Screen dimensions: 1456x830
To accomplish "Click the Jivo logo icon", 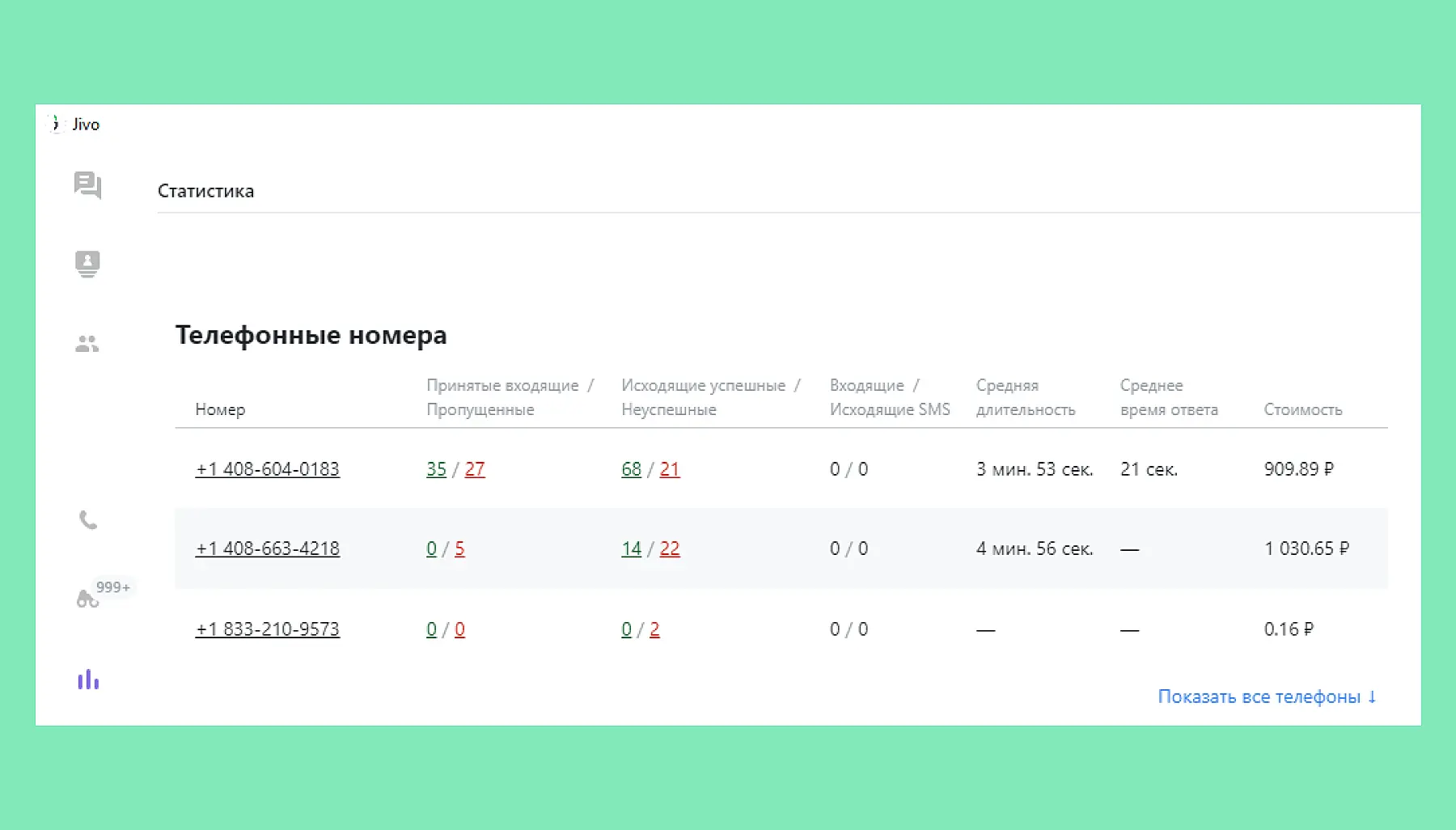I will (55, 124).
